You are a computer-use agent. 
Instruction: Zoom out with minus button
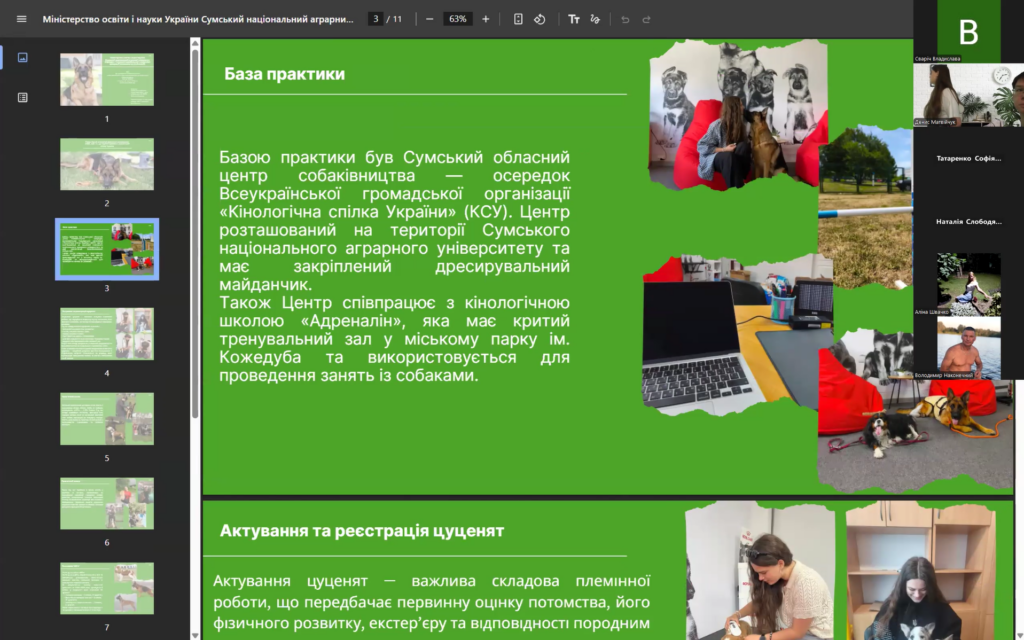(x=429, y=19)
